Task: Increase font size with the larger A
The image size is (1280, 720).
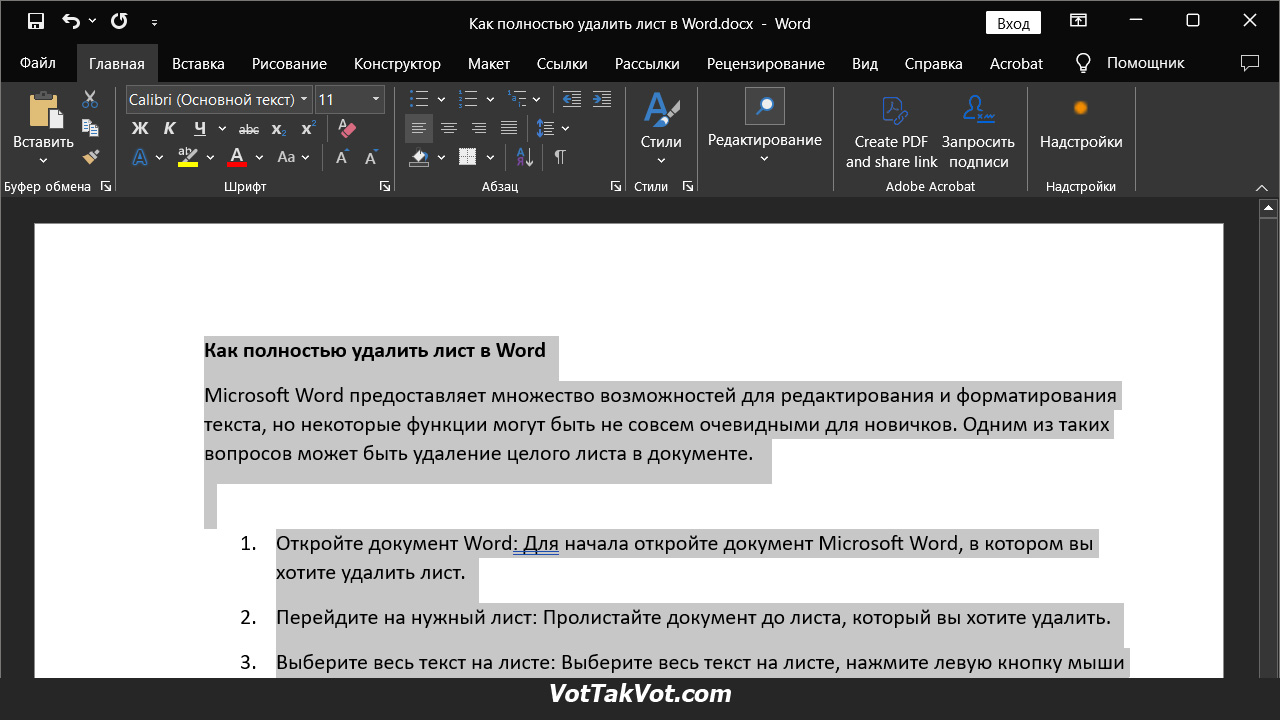Action: click(342, 157)
